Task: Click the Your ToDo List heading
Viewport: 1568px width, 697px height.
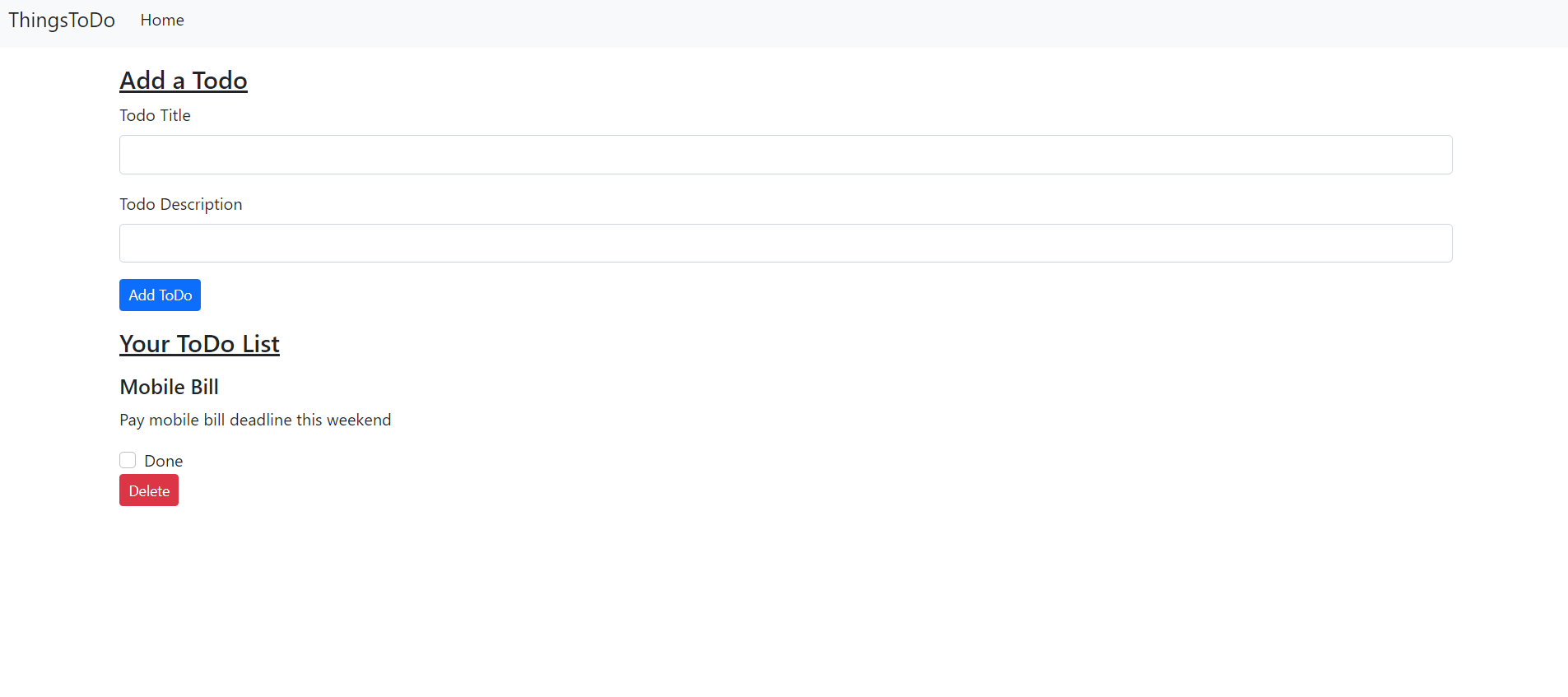Action: coord(199,343)
